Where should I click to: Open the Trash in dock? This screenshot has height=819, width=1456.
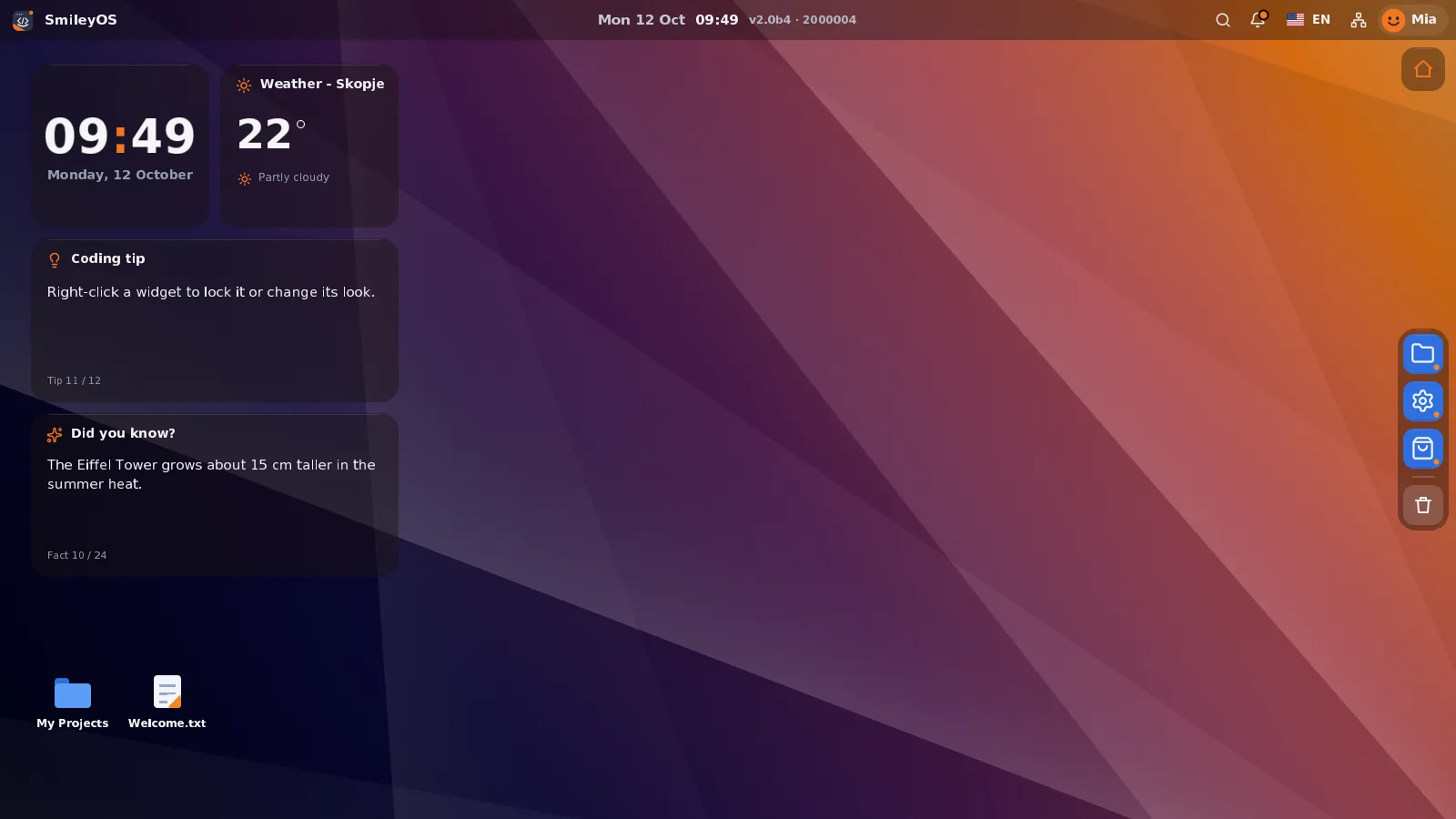point(1423,505)
